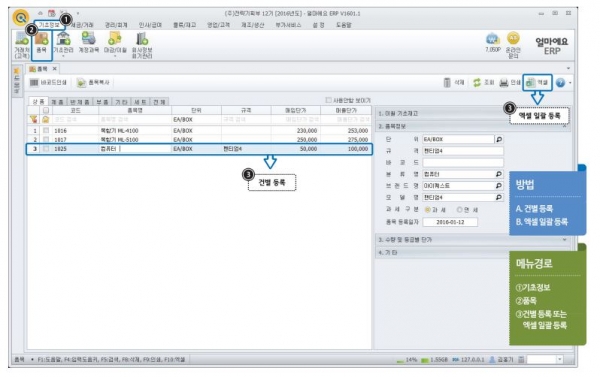Click the 바코드 input field
Viewport: 600px width, 377px height.
pyautogui.click(x=463, y=162)
